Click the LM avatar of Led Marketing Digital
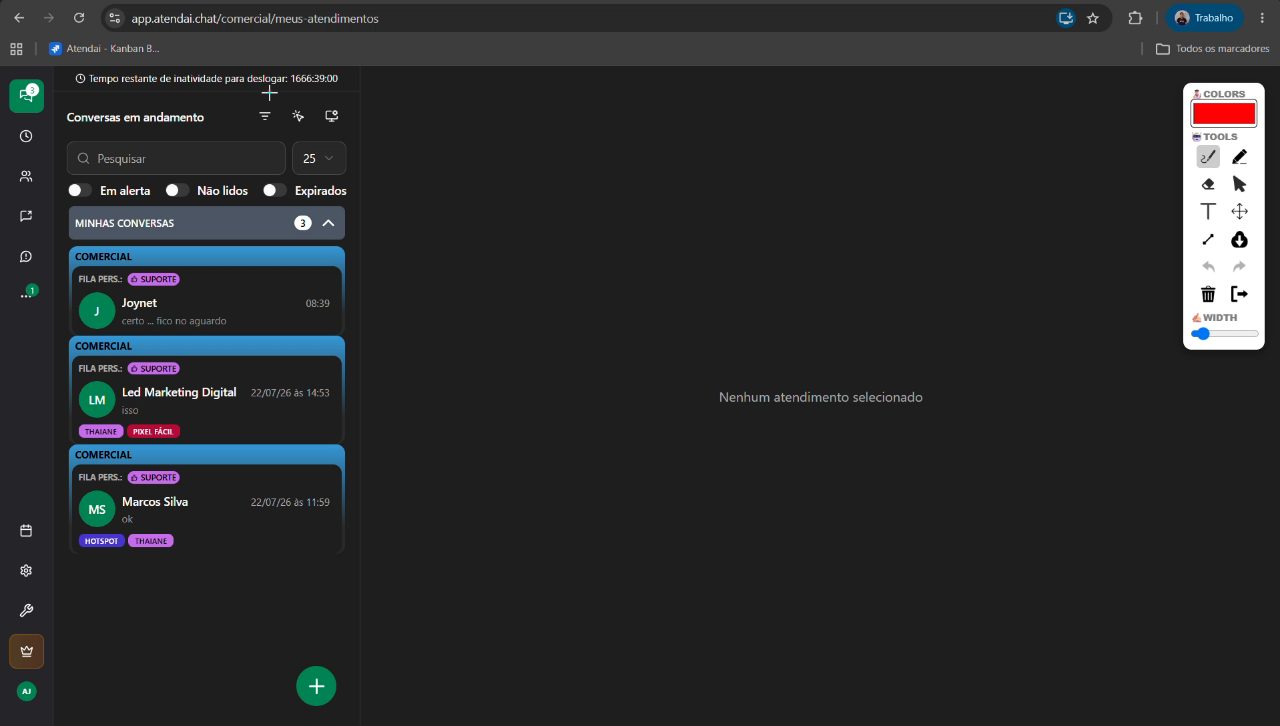This screenshot has width=1280, height=726. 97,400
